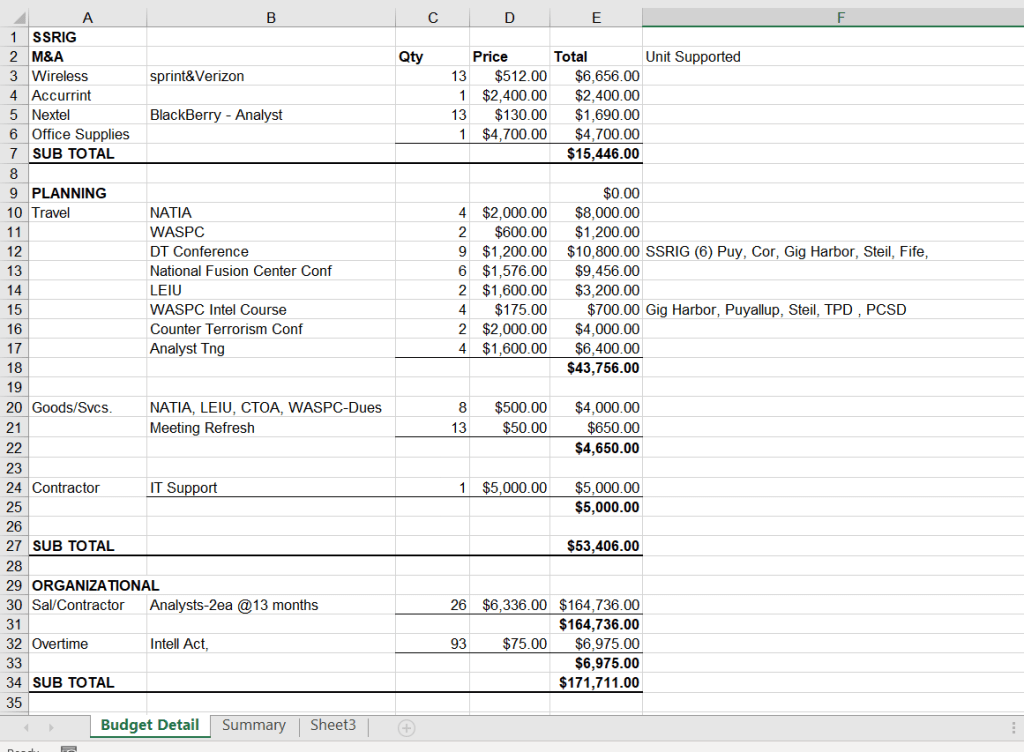The height and width of the screenshot is (752, 1024).
Task: Select the $15,446.00 subtotal cell
Action: point(596,154)
